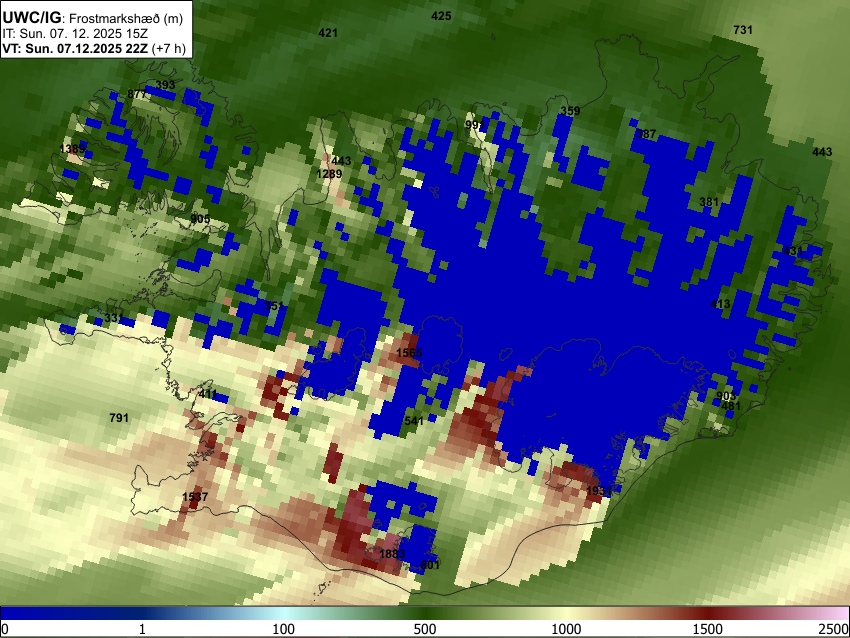Click the 381 value label
The height and width of the screenshot is (638, 850).
coord(709,202)
